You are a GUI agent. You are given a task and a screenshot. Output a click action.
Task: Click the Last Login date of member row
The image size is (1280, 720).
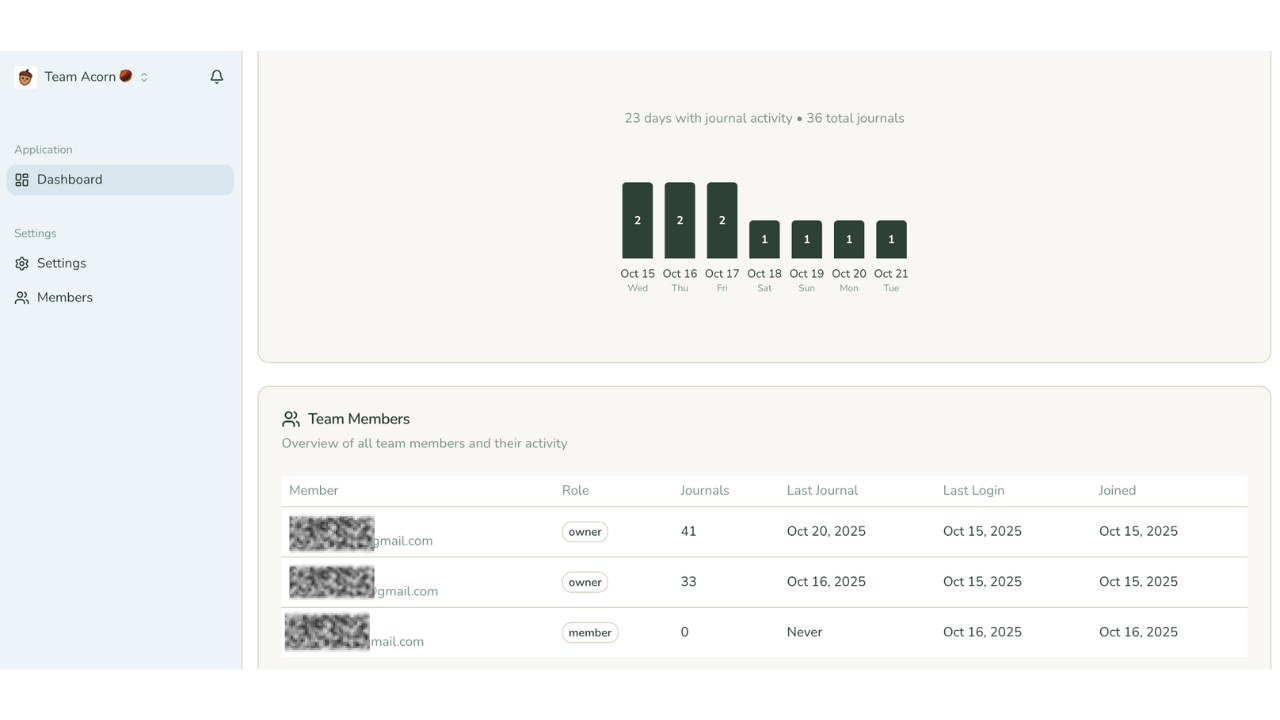(982, 633)
